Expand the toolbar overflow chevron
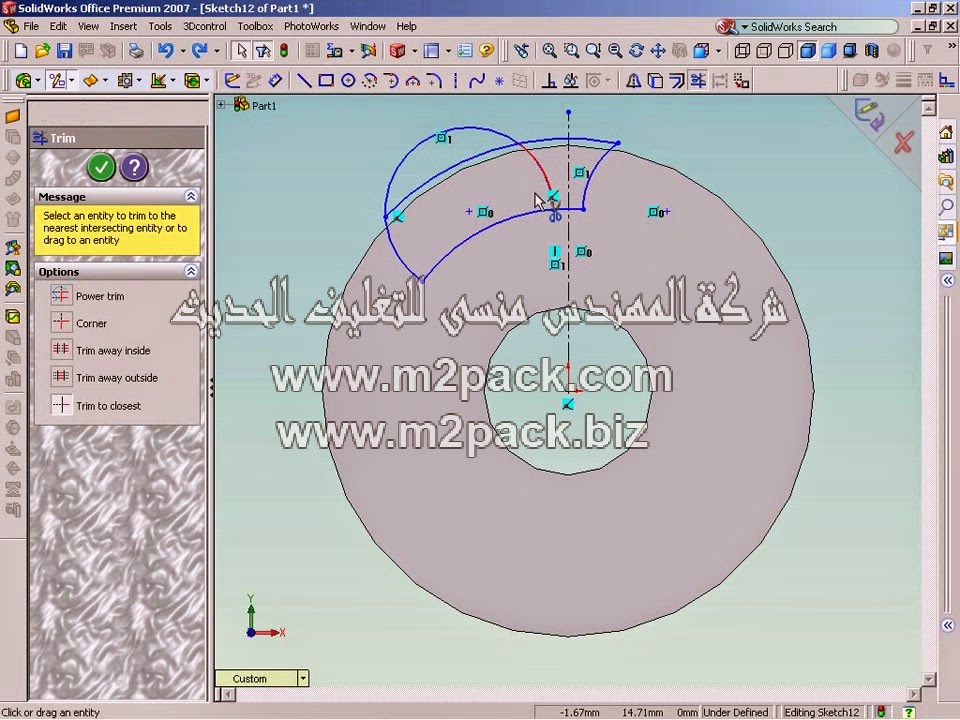The height and width of the screenshot is (720, 960). pyautogui.click(x=951, y=45)
